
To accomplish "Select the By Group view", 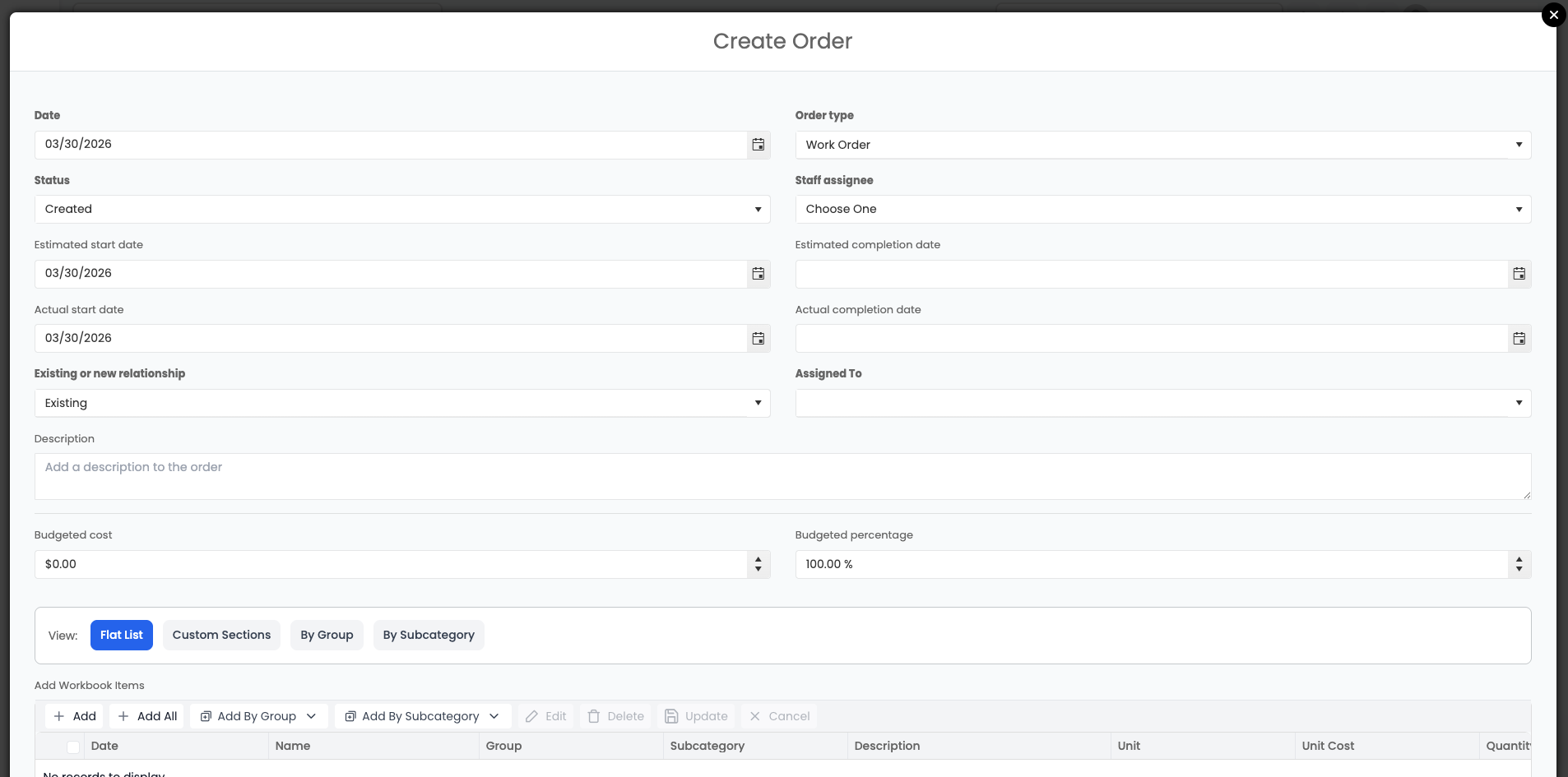I will 327,635.
